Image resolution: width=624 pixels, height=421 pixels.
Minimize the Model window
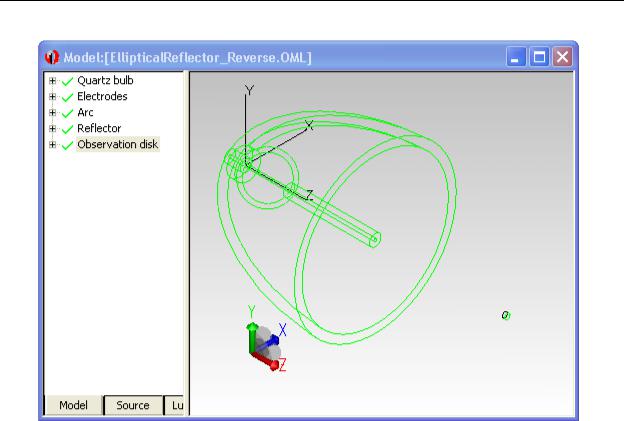(516, 57)
